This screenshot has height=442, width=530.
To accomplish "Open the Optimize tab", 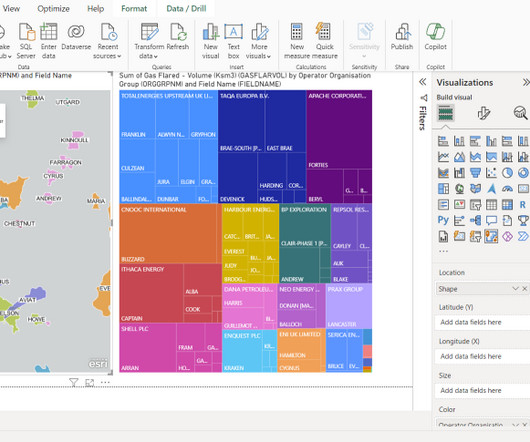I will click(53, 8).
